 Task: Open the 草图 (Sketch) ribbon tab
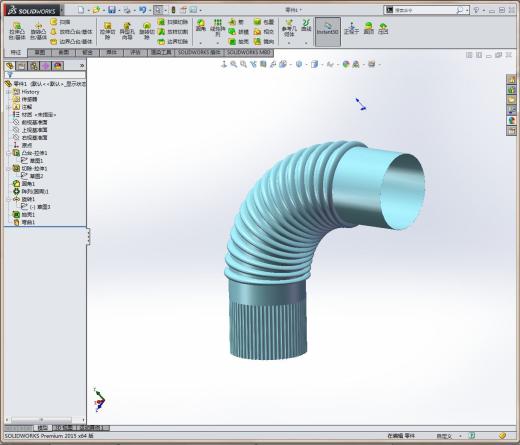pyautogui.click(x=40, y=52)
